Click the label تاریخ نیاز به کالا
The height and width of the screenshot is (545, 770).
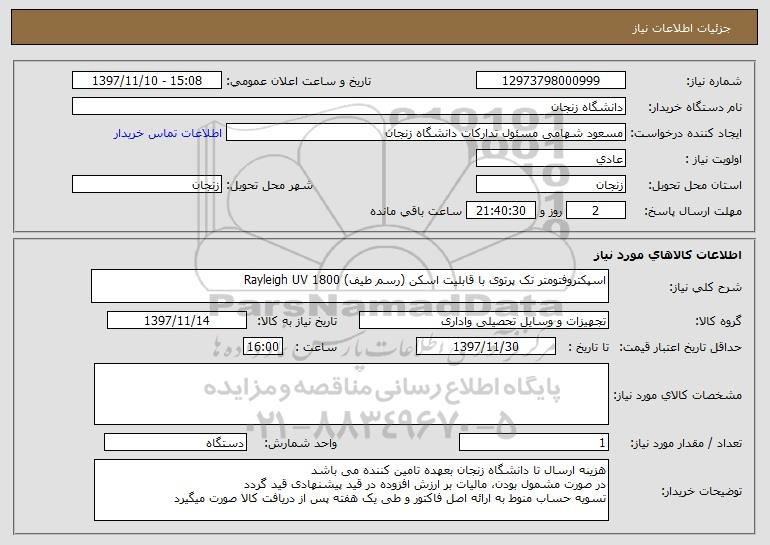pos(297,321)
